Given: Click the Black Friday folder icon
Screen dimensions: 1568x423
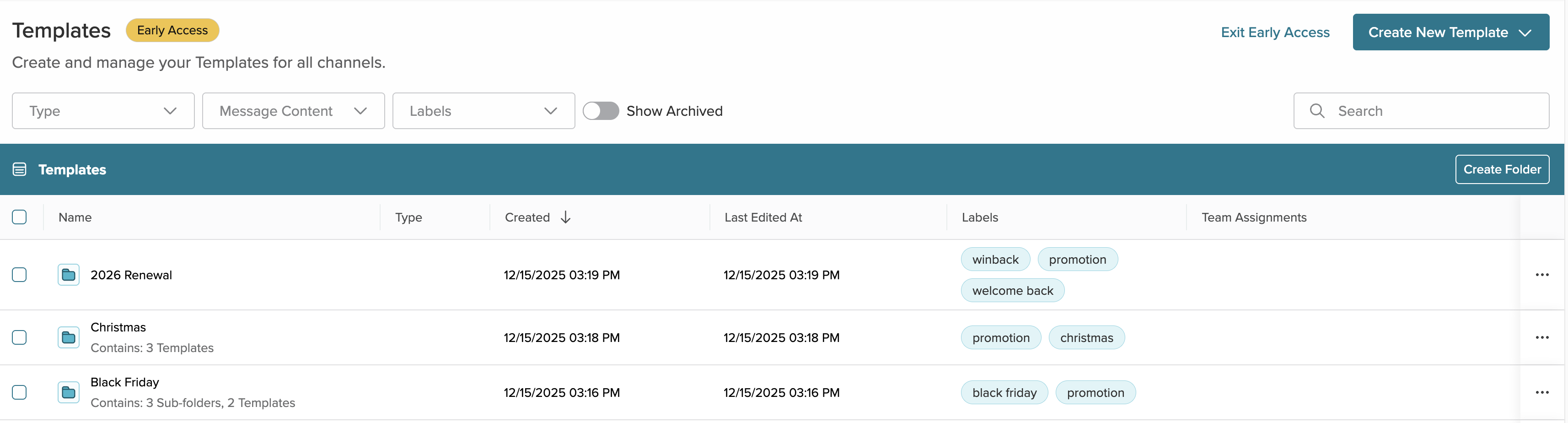Looking at the screenshot, I should (68, 392).
